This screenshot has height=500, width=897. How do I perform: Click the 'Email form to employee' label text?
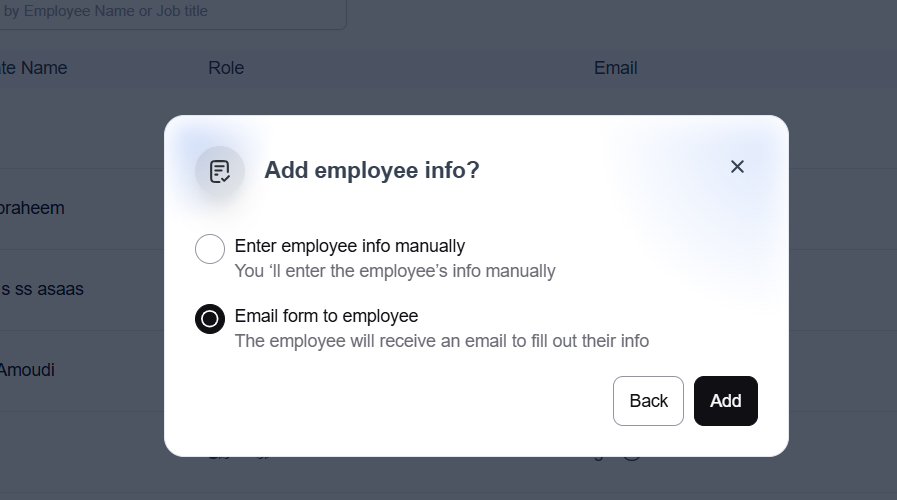[x=326, y=316]
